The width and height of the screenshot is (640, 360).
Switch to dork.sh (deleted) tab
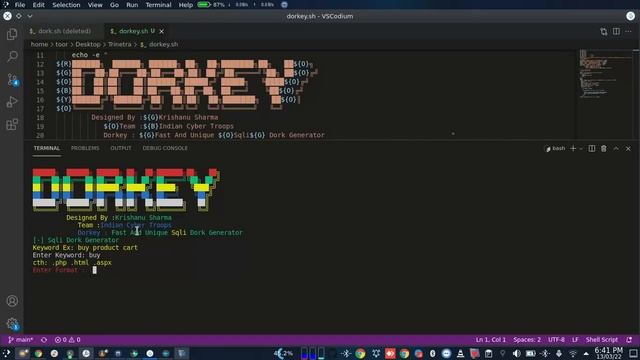60,31
